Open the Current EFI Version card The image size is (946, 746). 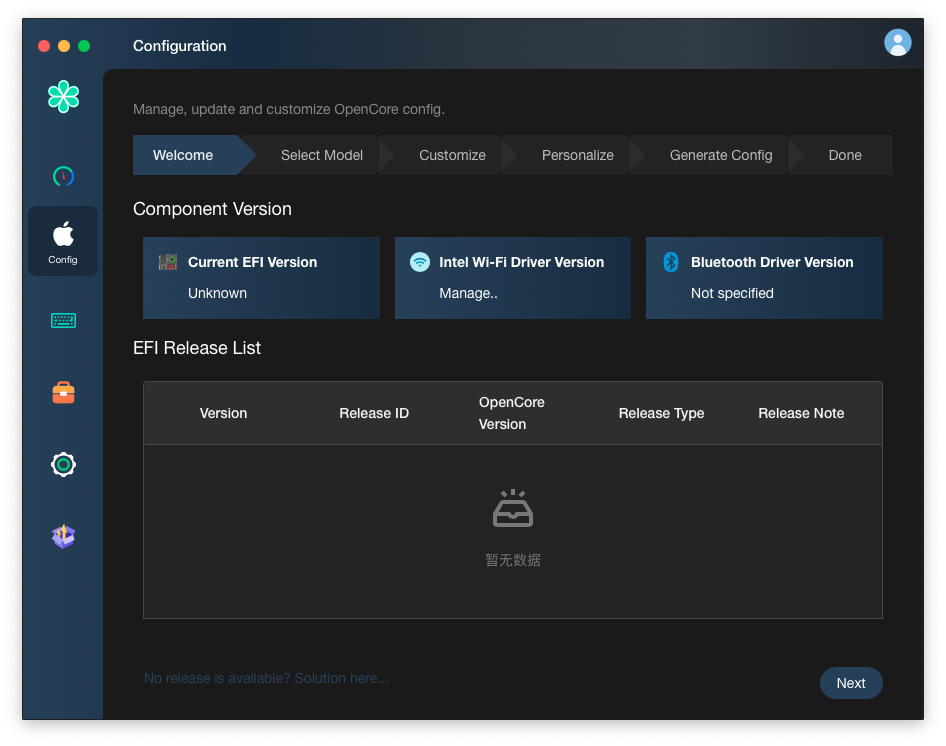[261, 278]
